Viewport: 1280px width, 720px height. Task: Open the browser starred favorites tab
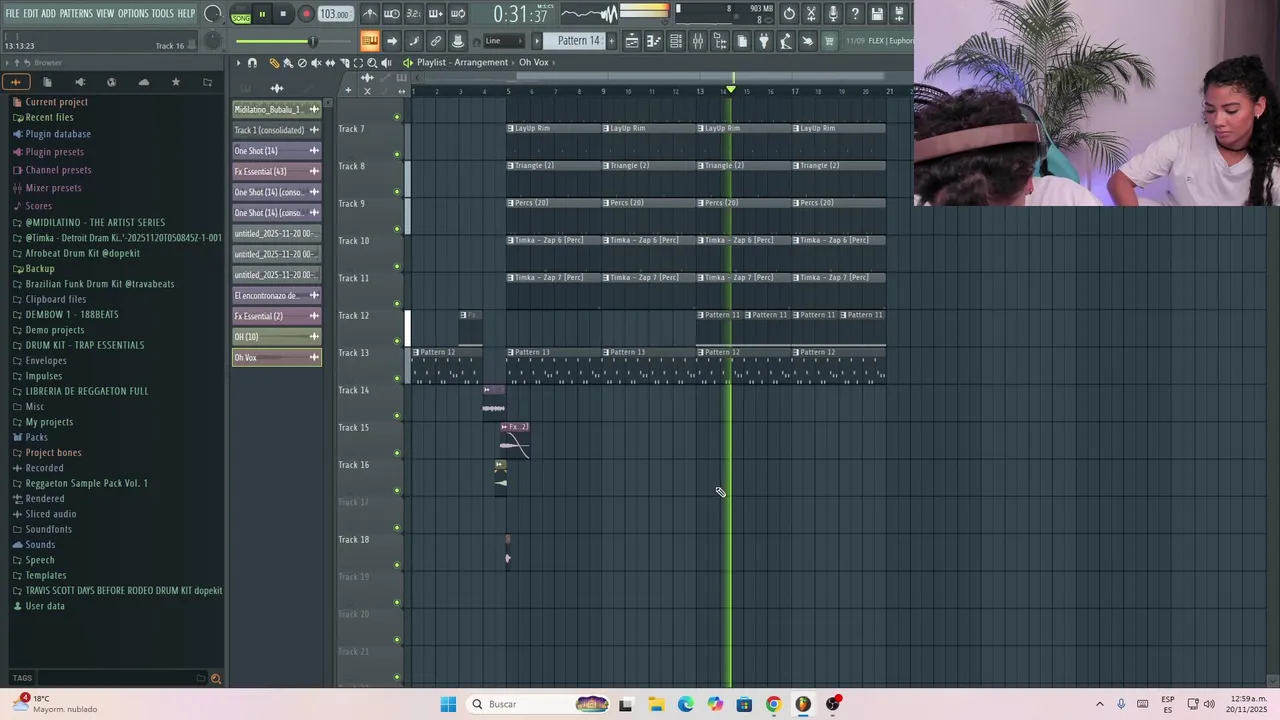(176, 82)
